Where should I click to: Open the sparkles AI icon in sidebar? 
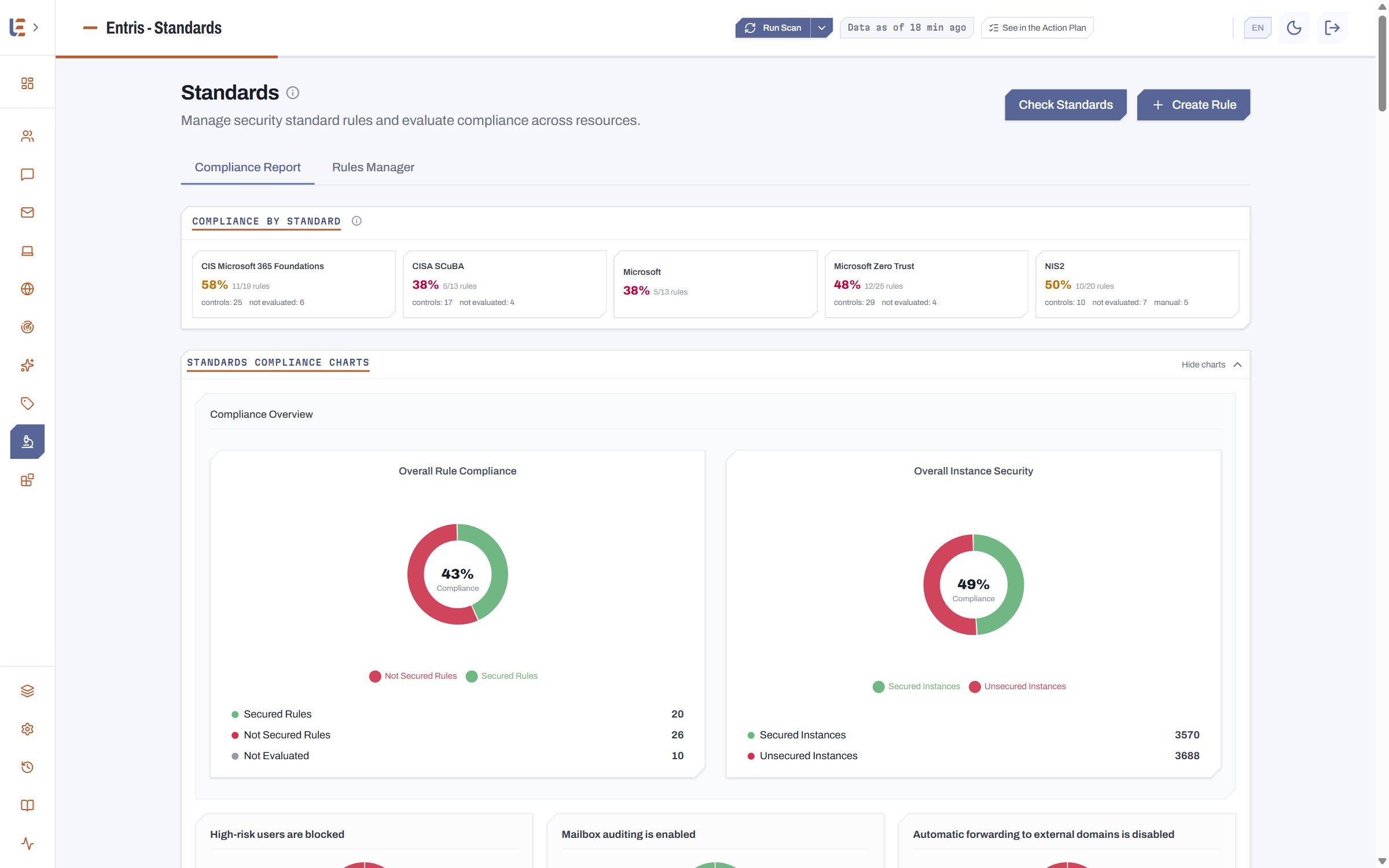click(27, 365)
